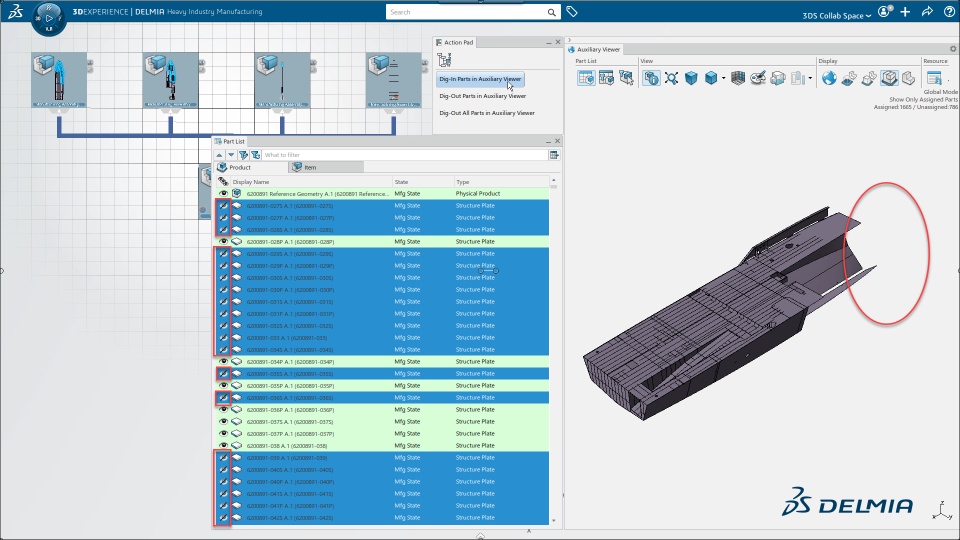Viewport: 960px width, 540px height.
Task: Click first Part List icon in Auxiliary Viewer
Action: click(x=586, y=78)
